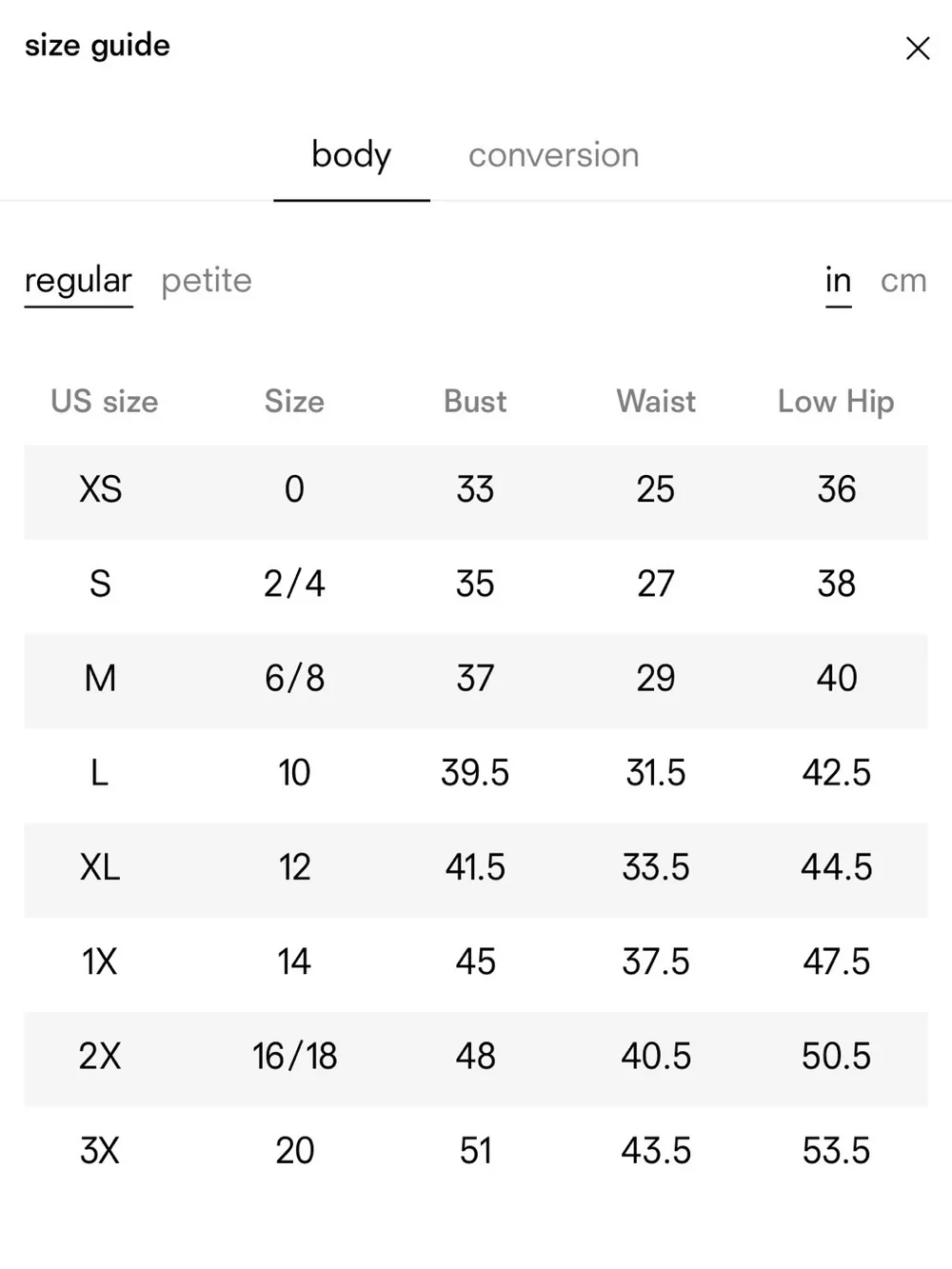Click the waist value 37.5
Viewport: 952px width, 1269px height.
pos(656,962)
